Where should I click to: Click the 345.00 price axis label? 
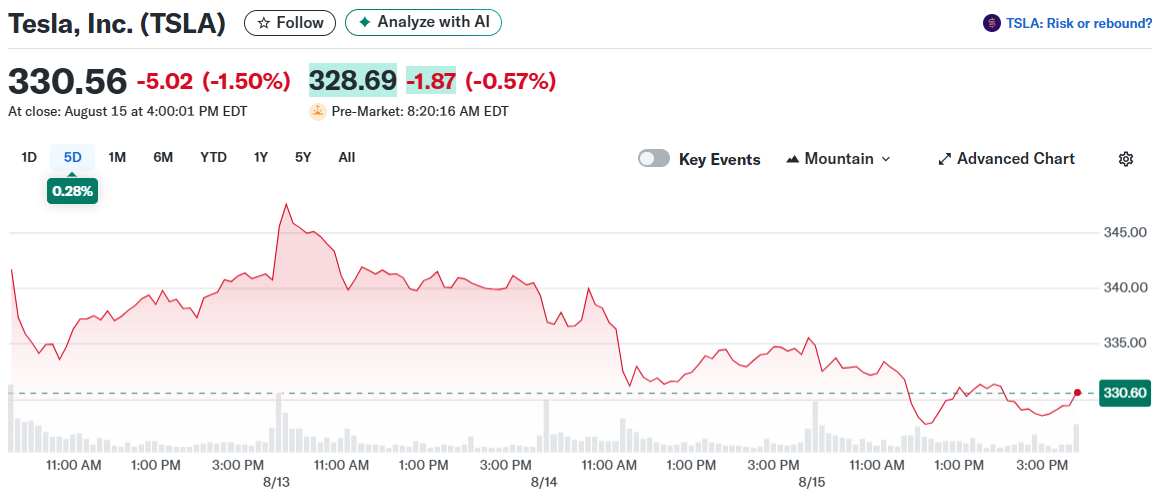click(x=1125, y=232)
